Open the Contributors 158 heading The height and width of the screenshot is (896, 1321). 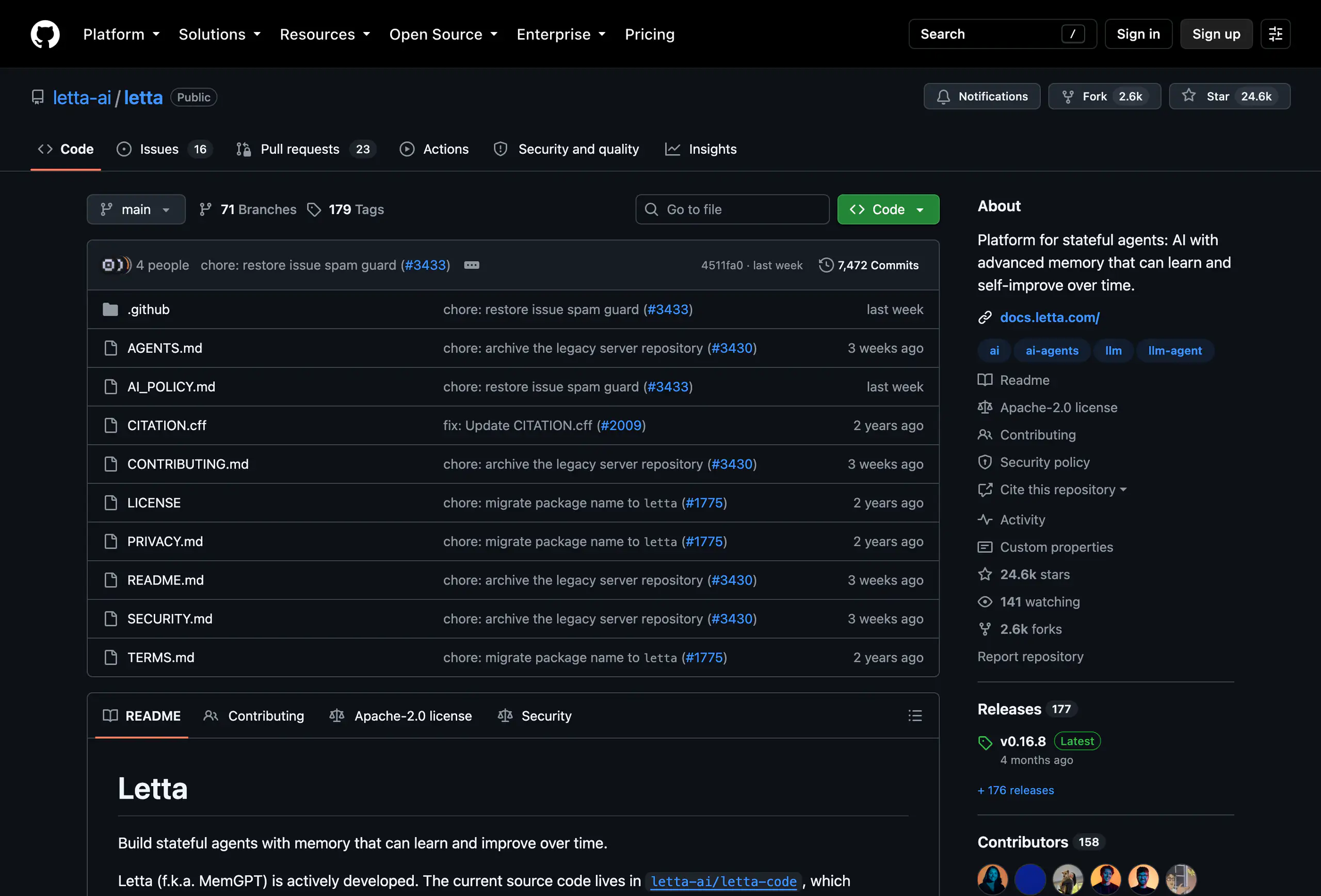coord(1040,842)
